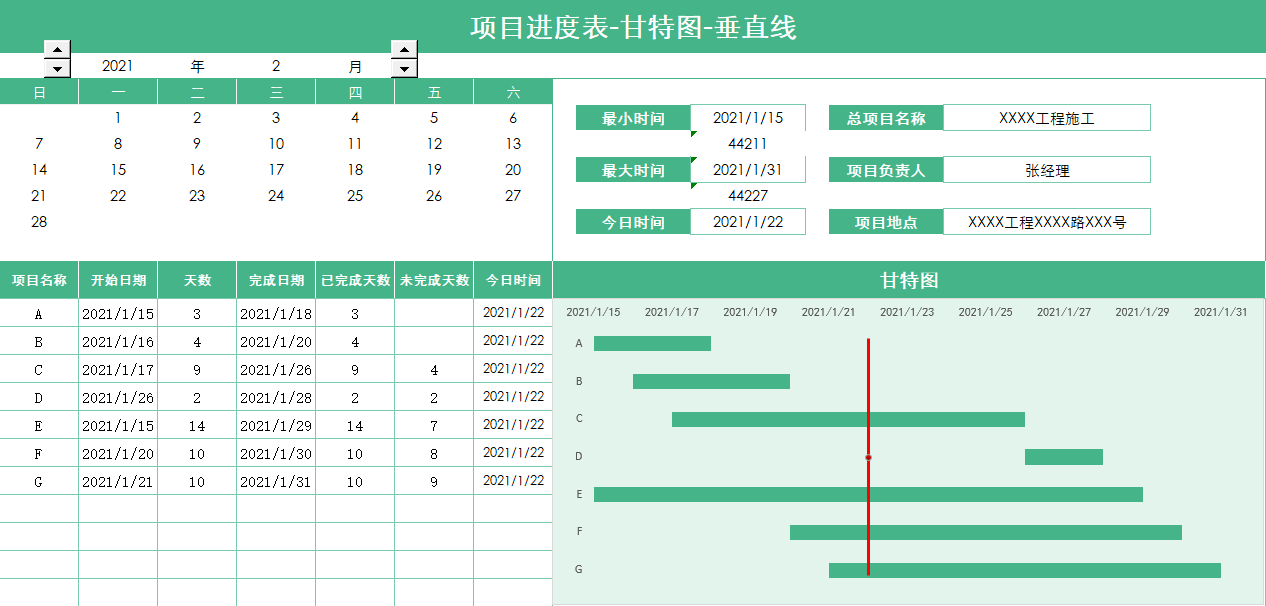Select the 今日时间 value 2021/1/22 in info panel

click(748, 222)
